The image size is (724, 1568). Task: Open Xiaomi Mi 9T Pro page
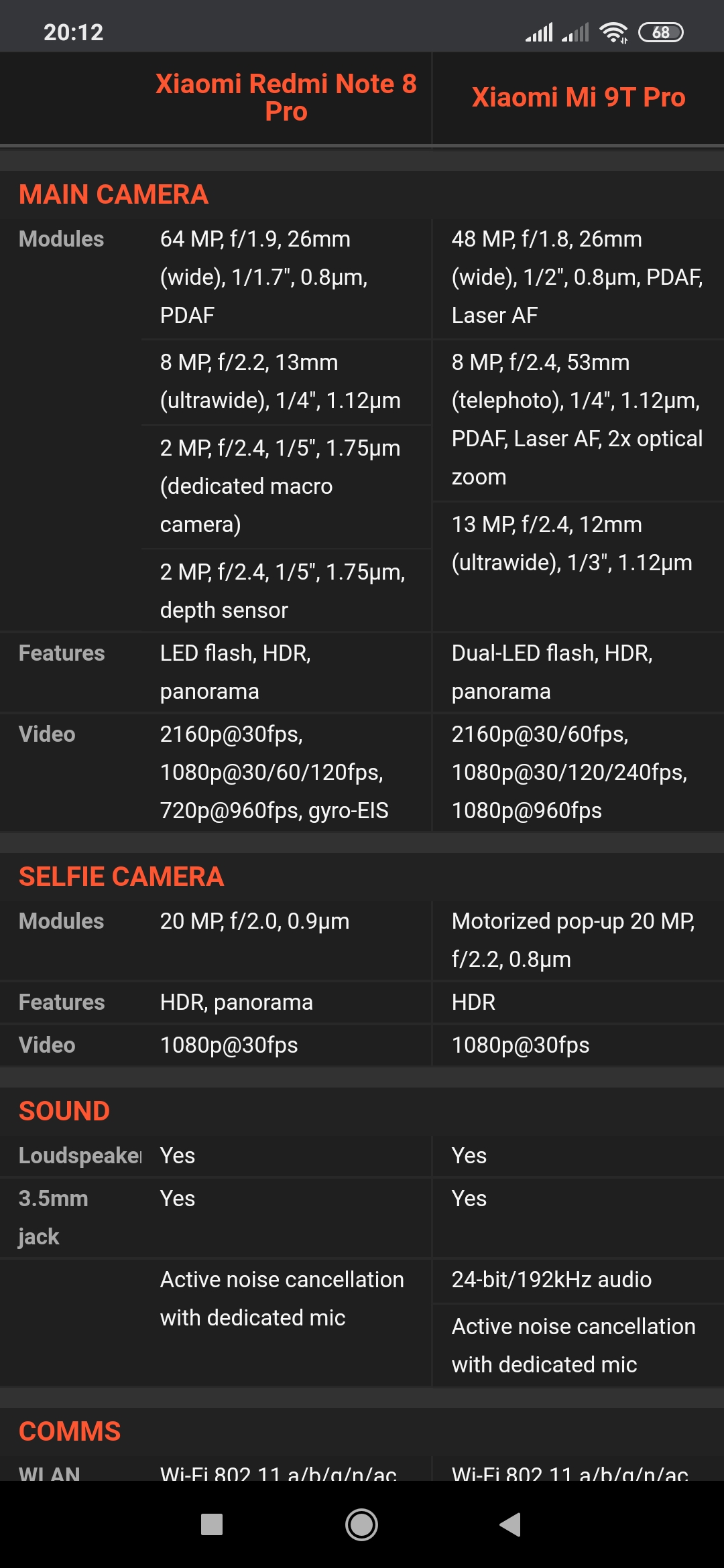579,98
